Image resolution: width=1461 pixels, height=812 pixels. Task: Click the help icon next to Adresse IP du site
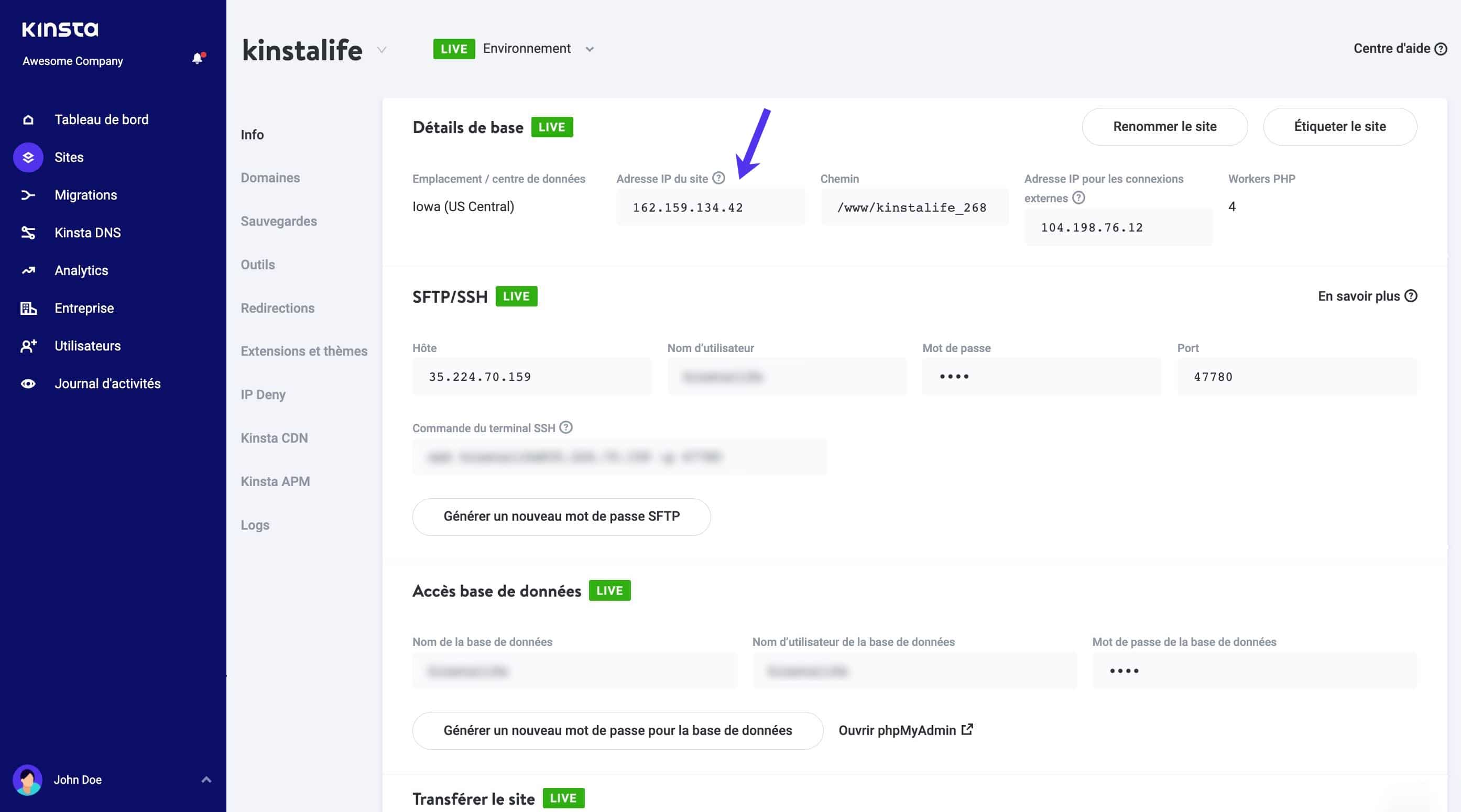click(718, 178)
